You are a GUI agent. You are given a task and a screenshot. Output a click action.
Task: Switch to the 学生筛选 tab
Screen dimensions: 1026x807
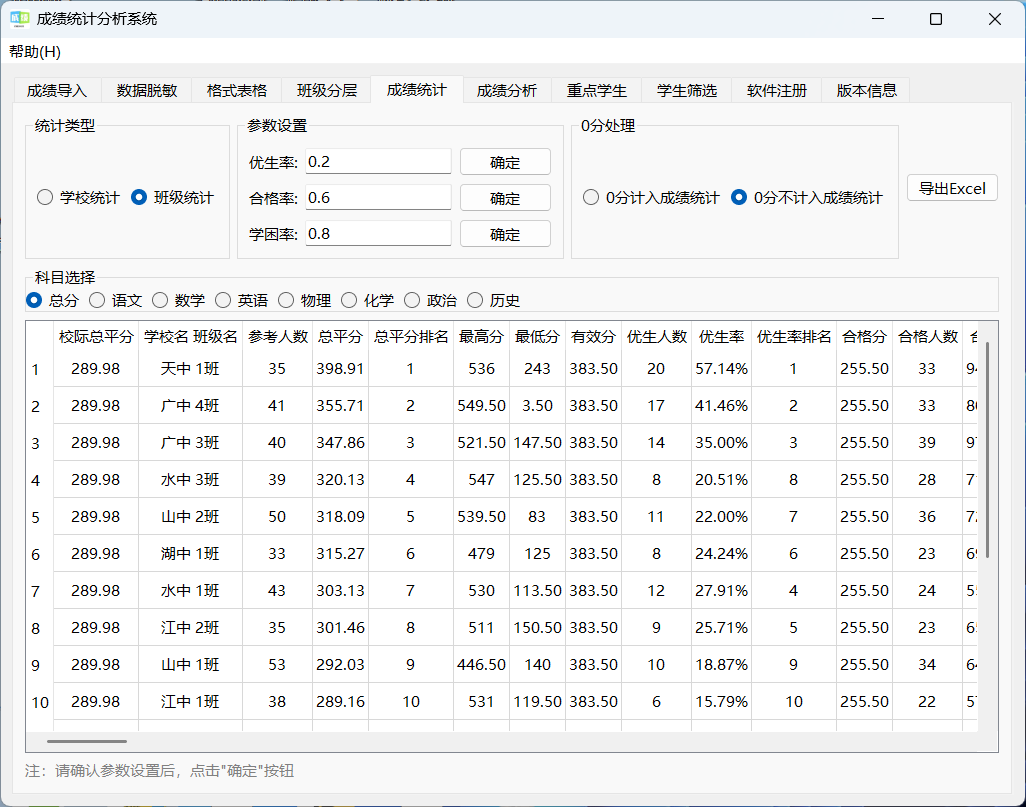[687, 89]
